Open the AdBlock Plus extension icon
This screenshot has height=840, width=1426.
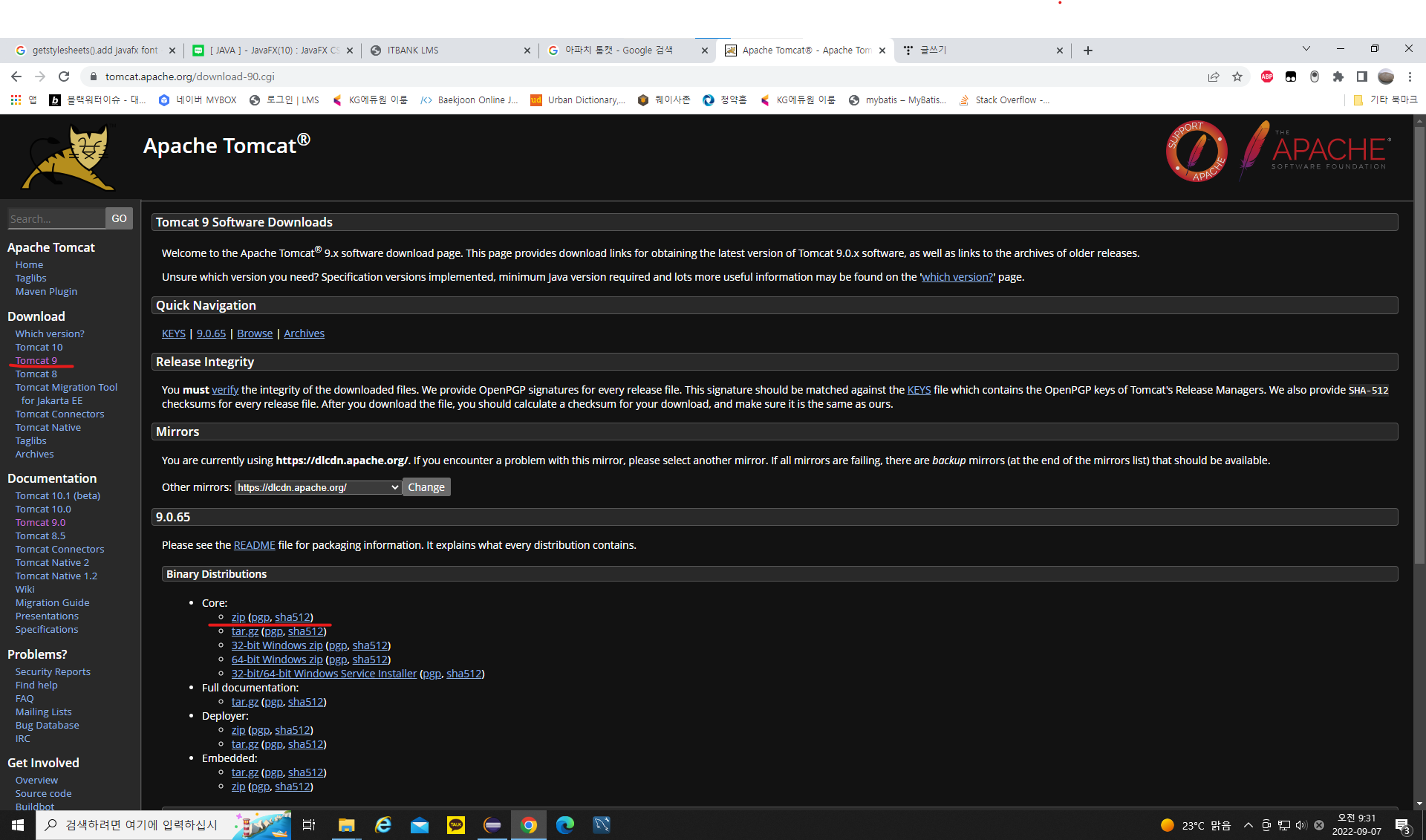(x=1267, y=76)
